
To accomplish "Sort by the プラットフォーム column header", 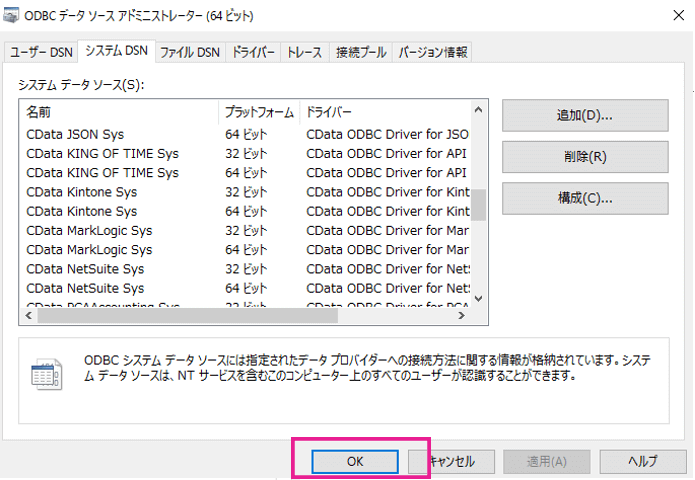I will [x=259, y=112].
